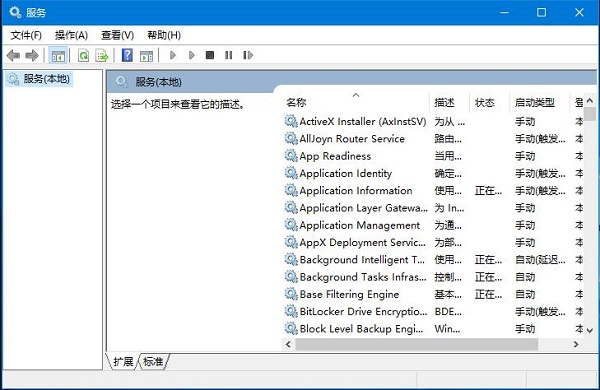Click gear icon of Application Management row
Screen dimensions: 600x390
point(291,225)
